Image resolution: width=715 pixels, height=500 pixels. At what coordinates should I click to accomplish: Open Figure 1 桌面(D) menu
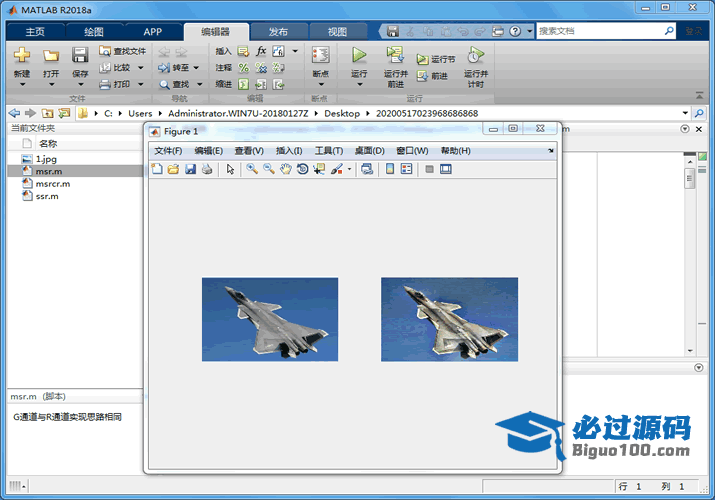369,151
